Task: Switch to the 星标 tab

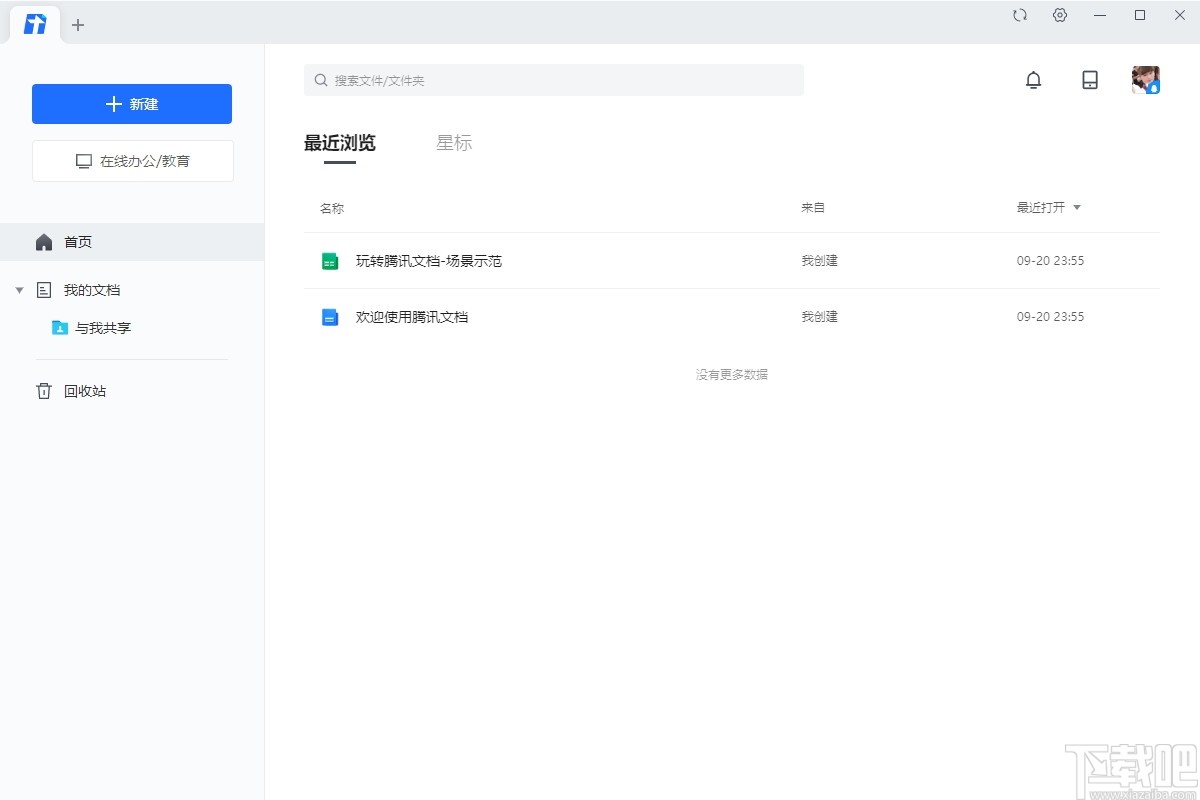Action: tap(454, 143)
